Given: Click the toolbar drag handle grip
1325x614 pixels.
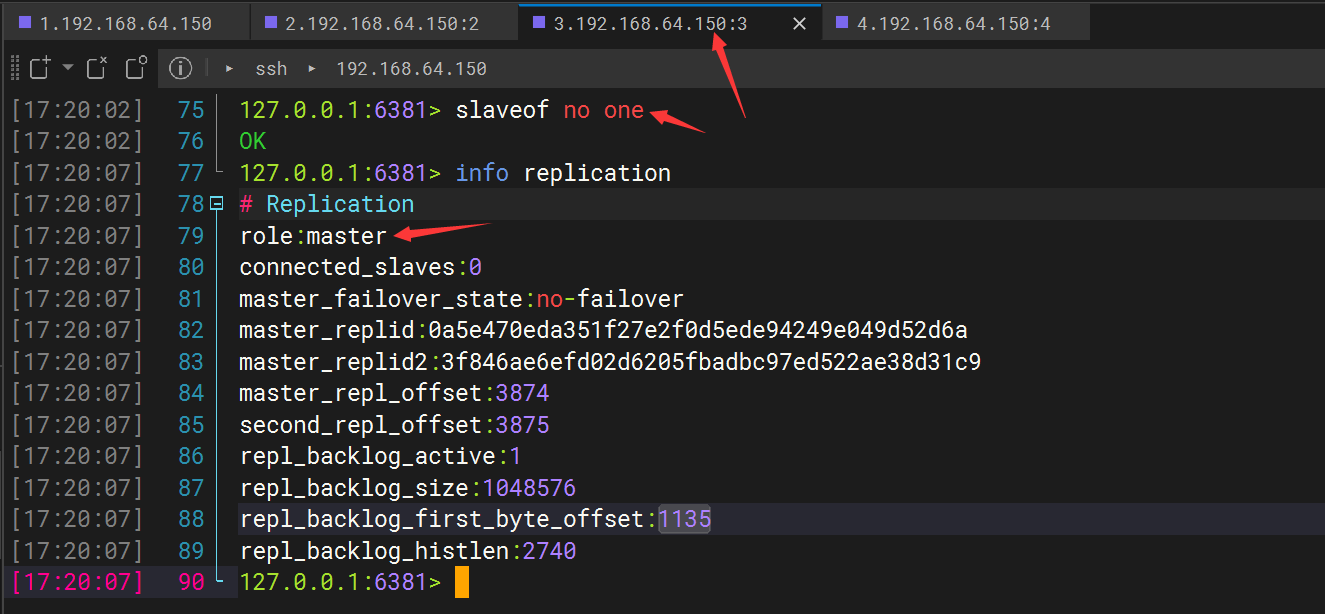Looking at the screenshot, I should [15, 68].
